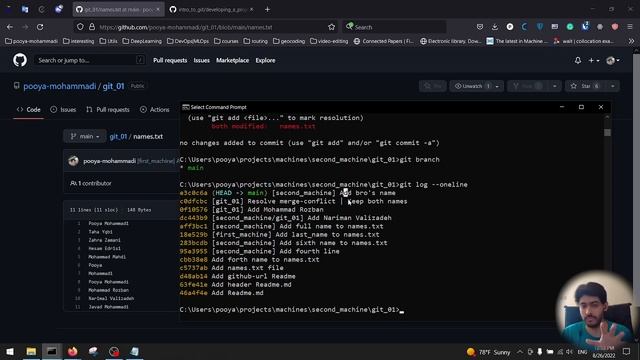640x360 pixels.
Task: Click the Command Prompt title bar icon
Action: tap(185, 107)
